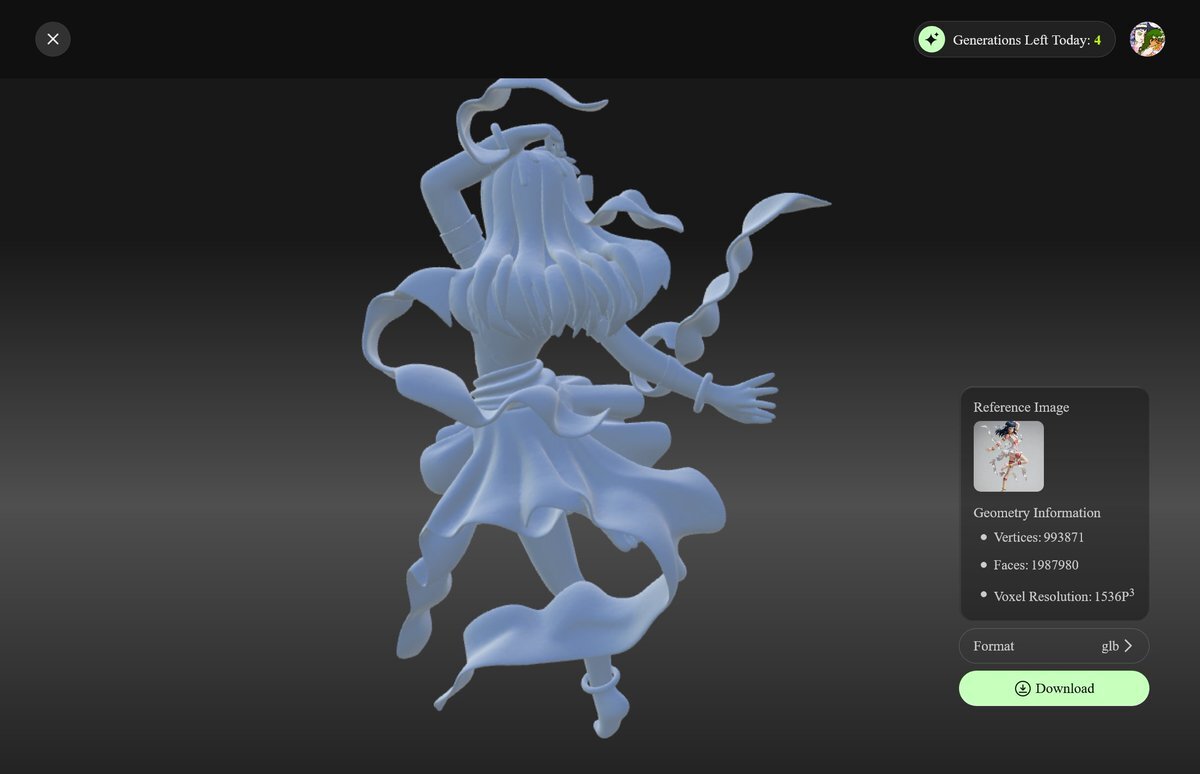Click the download arrow icon
The width and height of the screenshot is (1200, 774).
tap(1023, 688)
